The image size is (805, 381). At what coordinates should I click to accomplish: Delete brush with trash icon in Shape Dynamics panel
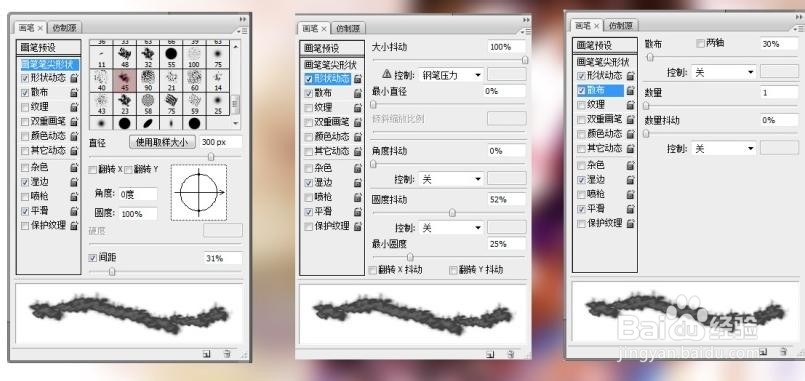click(x=510, y=354)
